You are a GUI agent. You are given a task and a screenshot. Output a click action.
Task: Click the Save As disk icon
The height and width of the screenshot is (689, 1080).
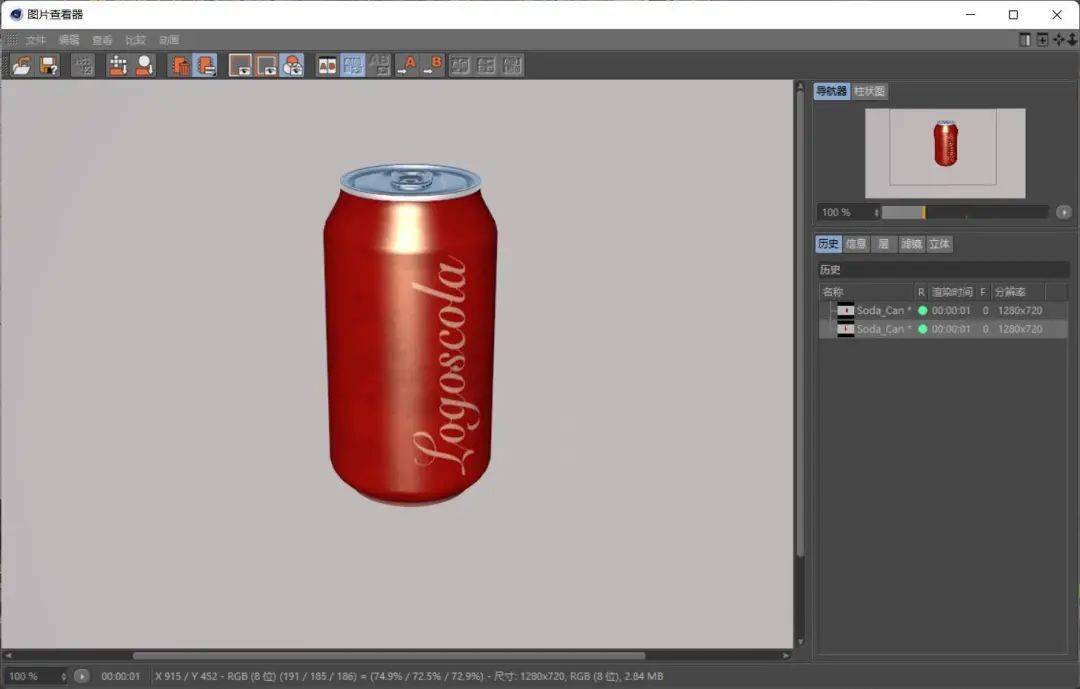[x=48, y=66]
